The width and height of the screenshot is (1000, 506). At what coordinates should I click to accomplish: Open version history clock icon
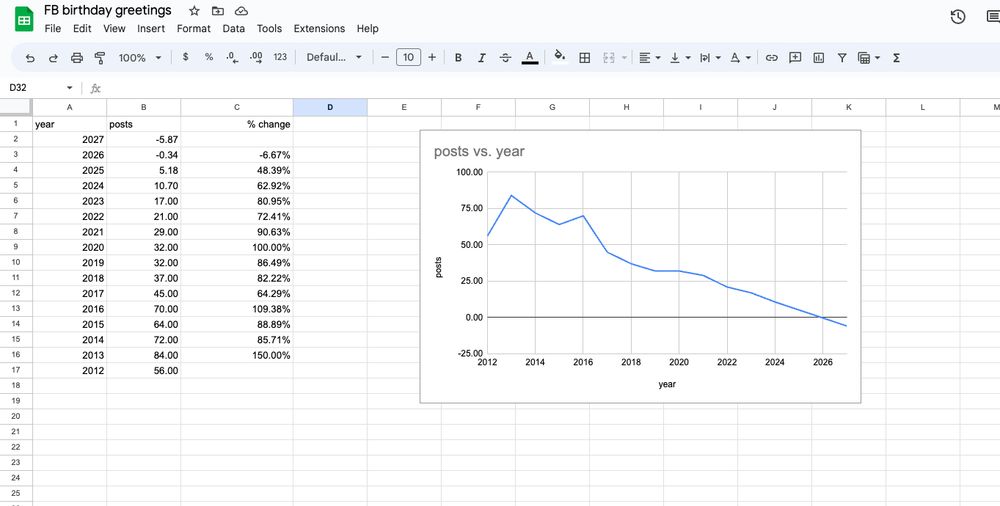pos(957,17)
